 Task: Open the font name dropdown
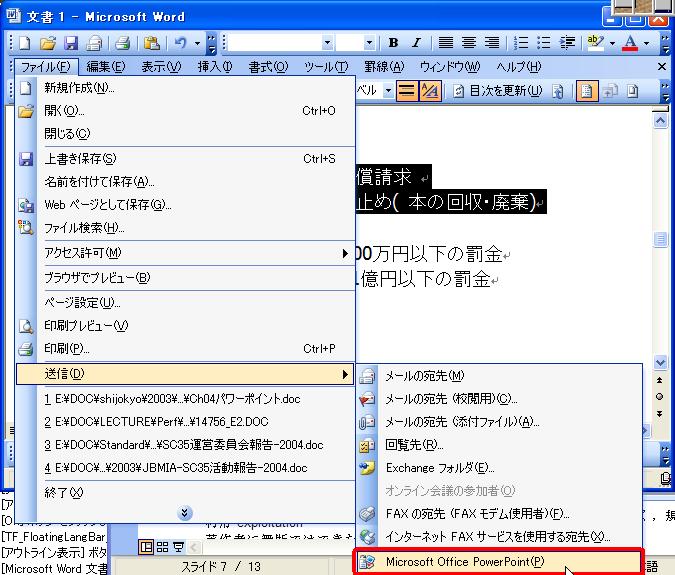pyautogui.click(x=327, y=43)
